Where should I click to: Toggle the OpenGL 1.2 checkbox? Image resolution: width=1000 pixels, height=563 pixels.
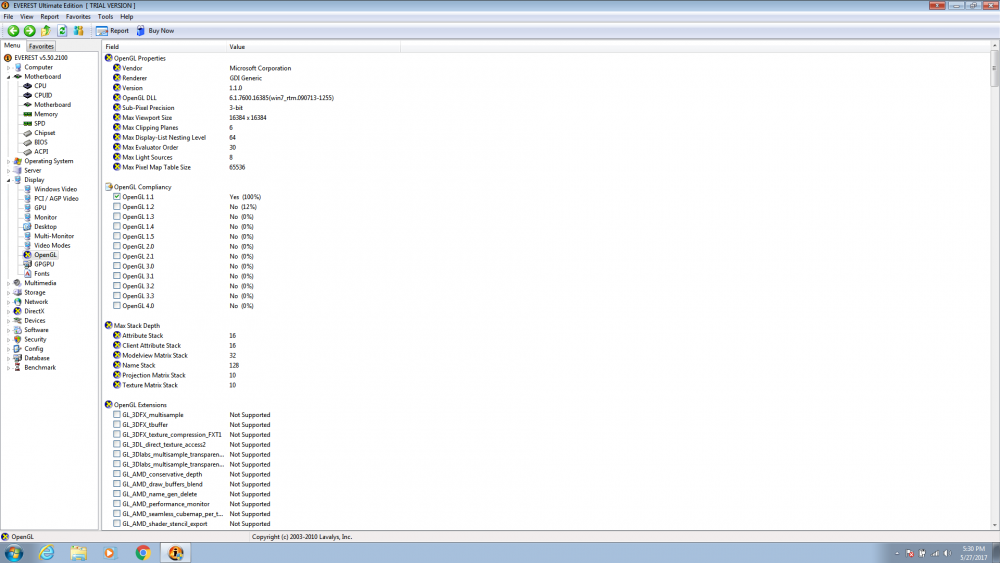(117, 207)
